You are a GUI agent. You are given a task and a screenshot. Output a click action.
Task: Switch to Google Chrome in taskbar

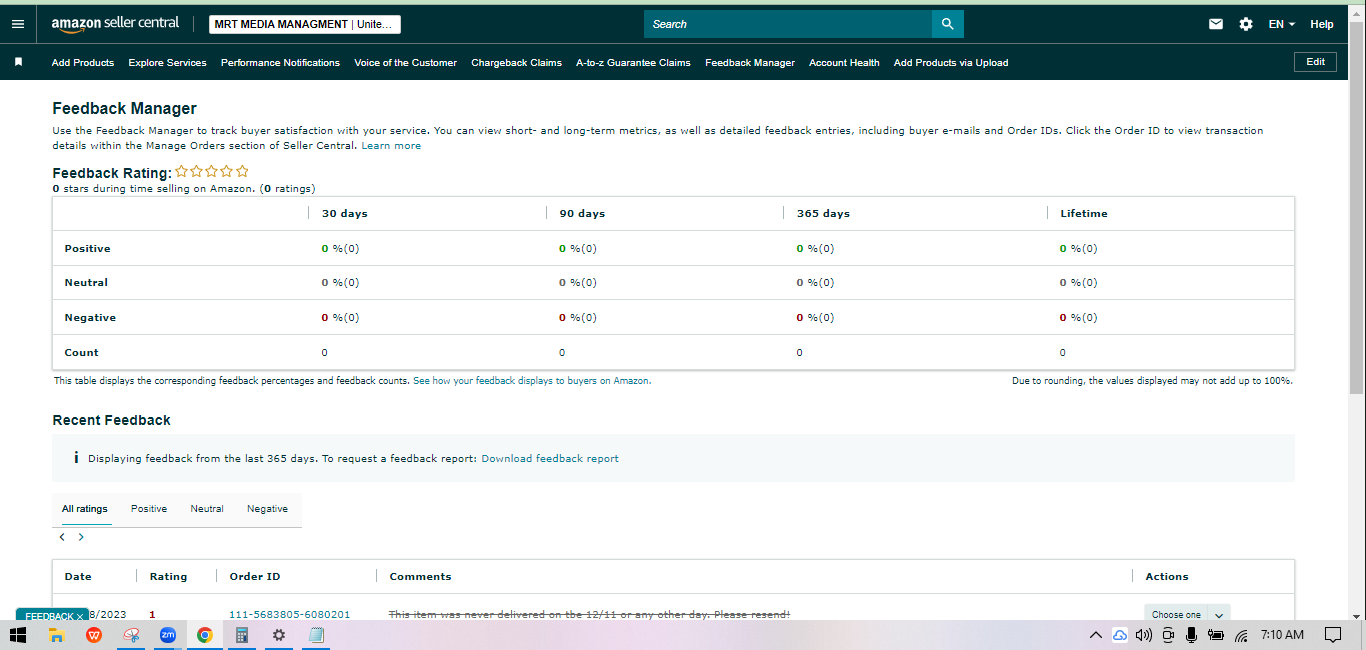click(x=205, y=635)
